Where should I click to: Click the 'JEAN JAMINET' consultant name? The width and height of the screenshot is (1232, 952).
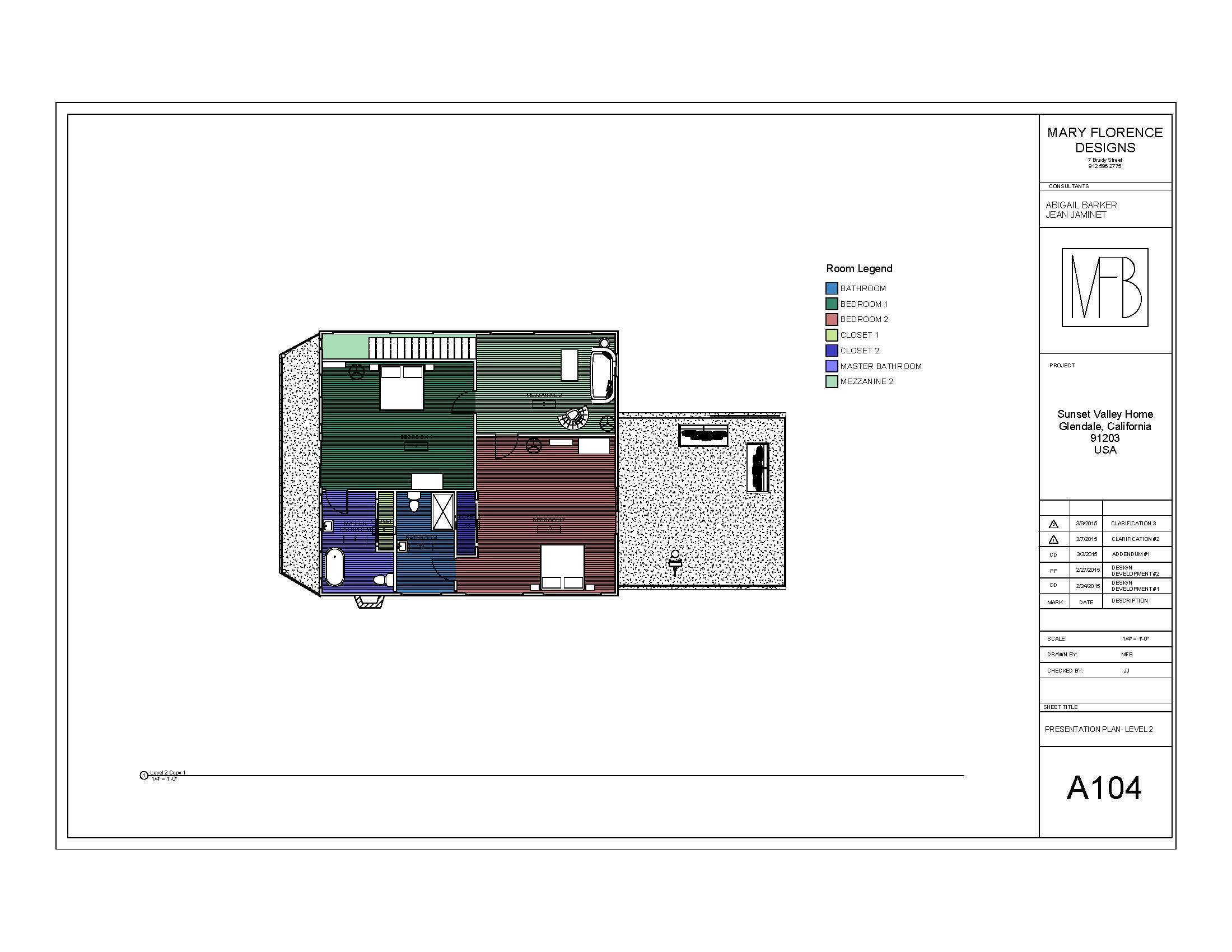(x=1076, y=215)
